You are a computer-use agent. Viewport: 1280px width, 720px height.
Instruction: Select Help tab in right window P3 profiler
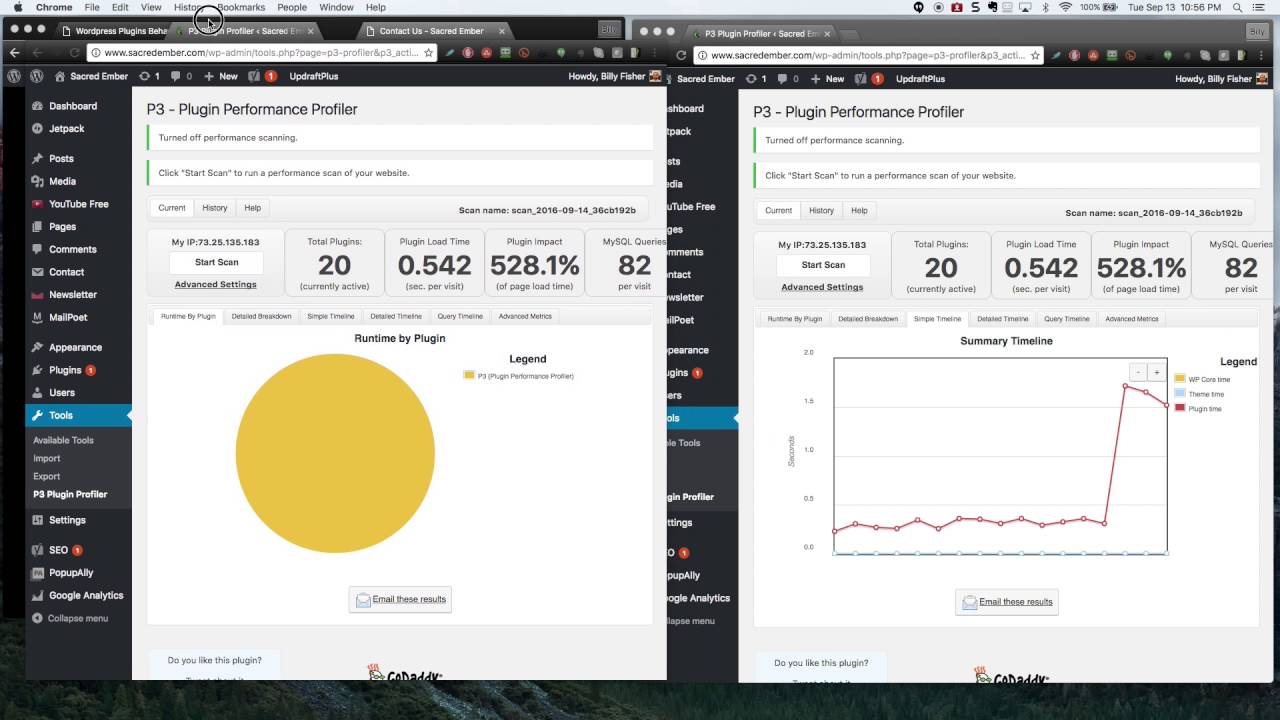(x=859, y=211)
